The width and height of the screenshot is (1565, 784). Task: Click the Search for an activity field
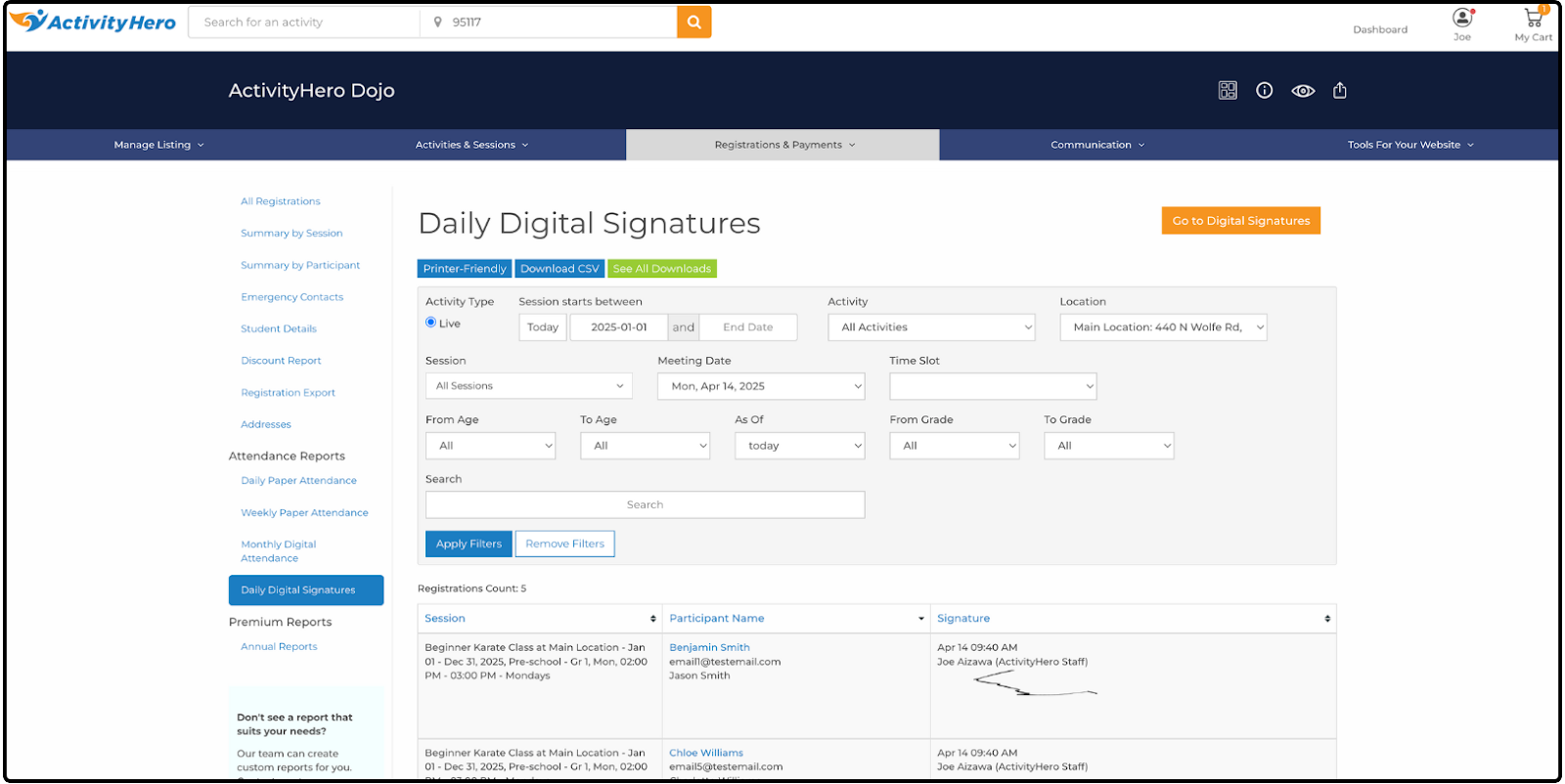304,22
